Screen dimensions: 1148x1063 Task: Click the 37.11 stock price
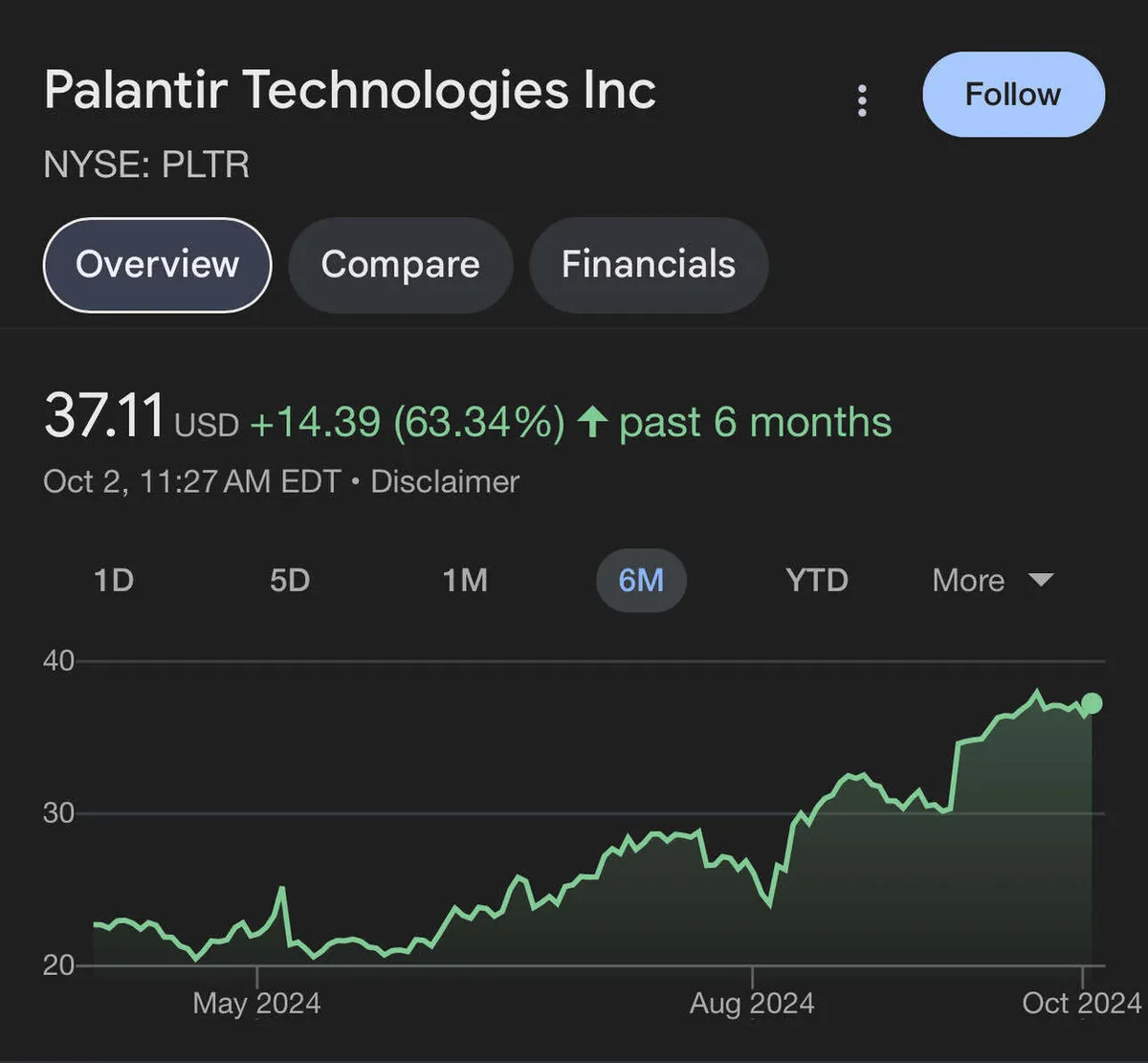click(104, 417)
